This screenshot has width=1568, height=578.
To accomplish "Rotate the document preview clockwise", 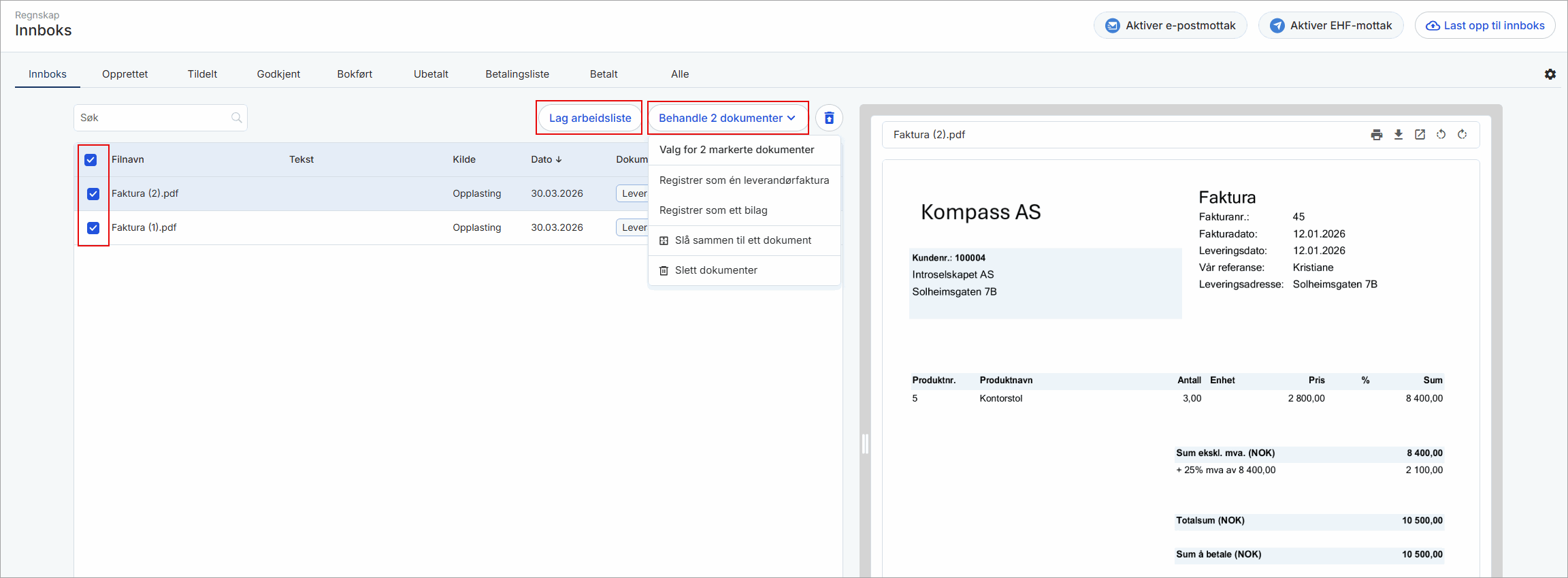I will (x=1462, y=135).
